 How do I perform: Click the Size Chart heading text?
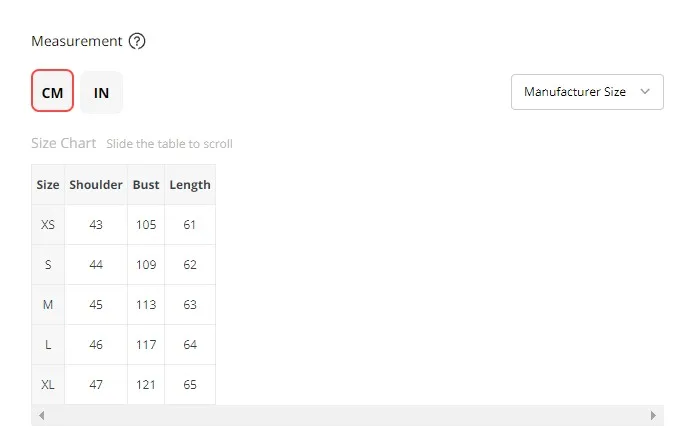pyautogui.click(x=64, y=143)
